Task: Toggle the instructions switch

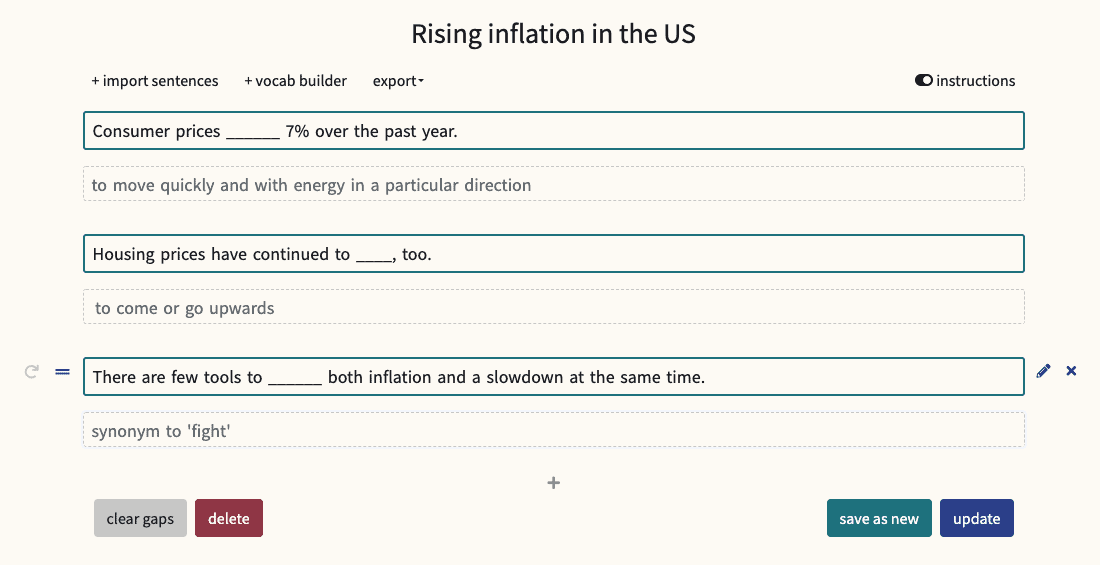Action: click(924, 81)
